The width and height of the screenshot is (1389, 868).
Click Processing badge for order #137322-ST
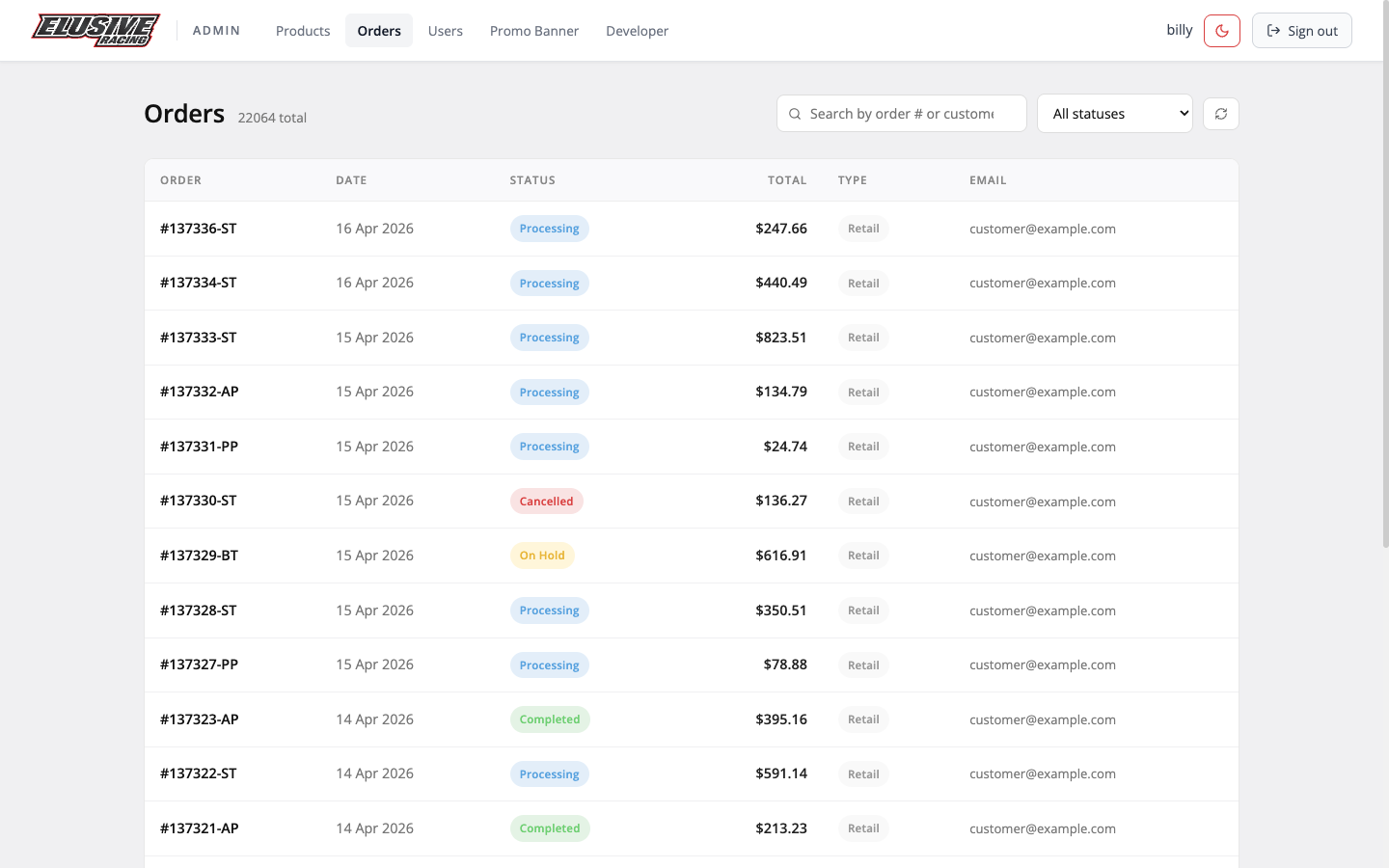pyautogui.click(x=550, y=774)
